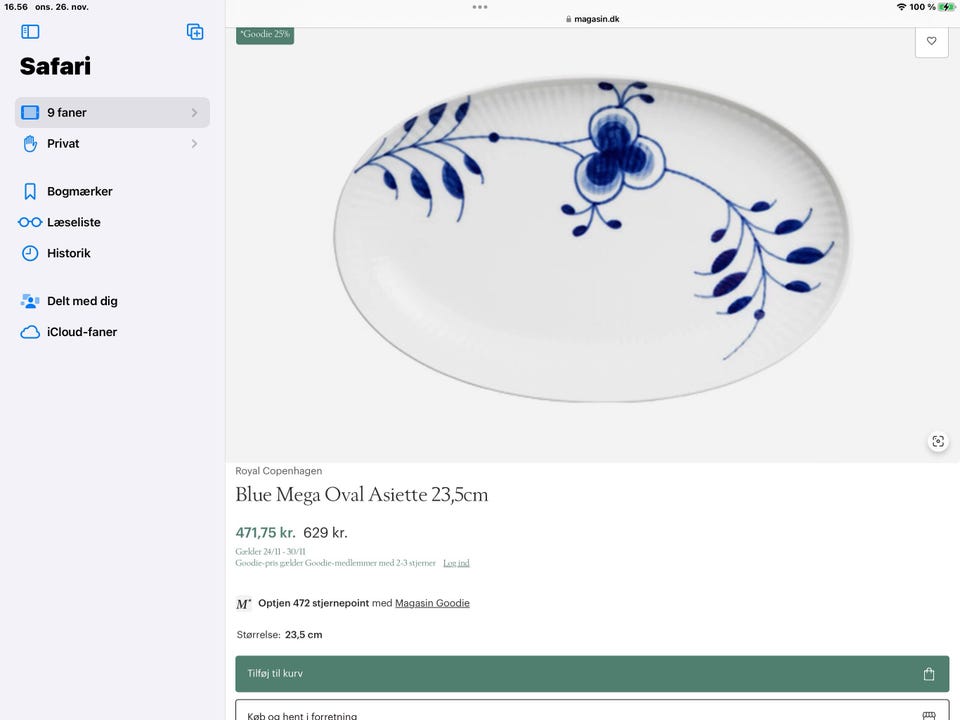Switch to Privat browsing tabs
The height and width of the screenshot is (720, 960).
click(x=63, y=144)
